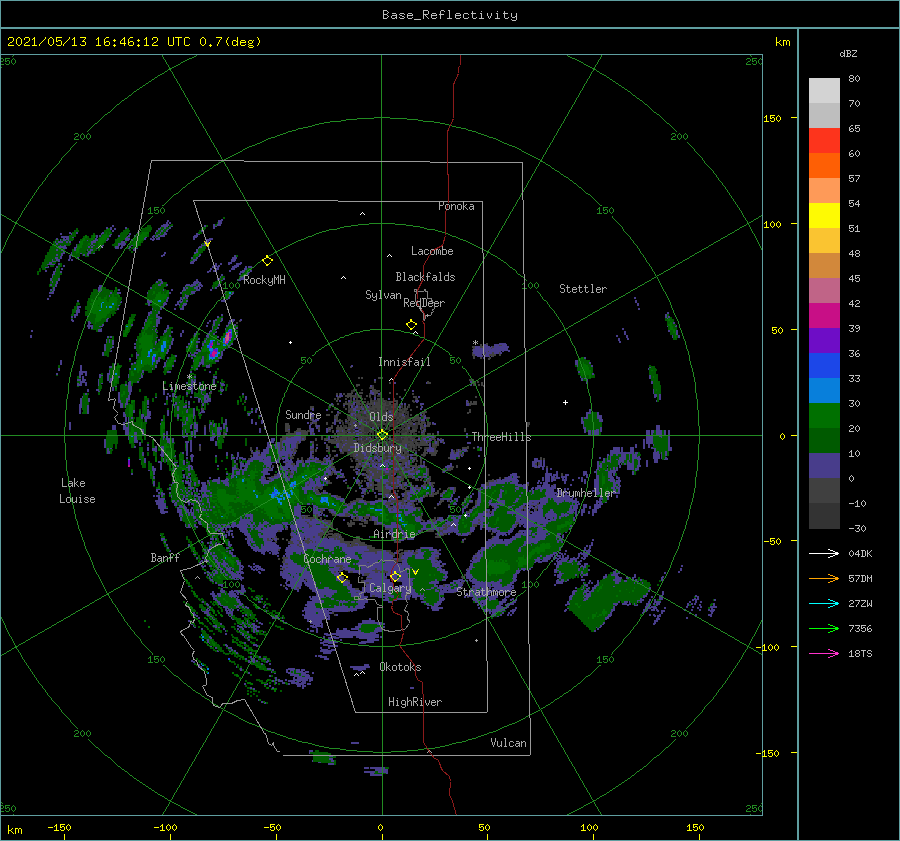This screenshot has height=841, width=900.
Task: Pick the yellow 51–54 dBZ swatch
Action: pos(824,216)
